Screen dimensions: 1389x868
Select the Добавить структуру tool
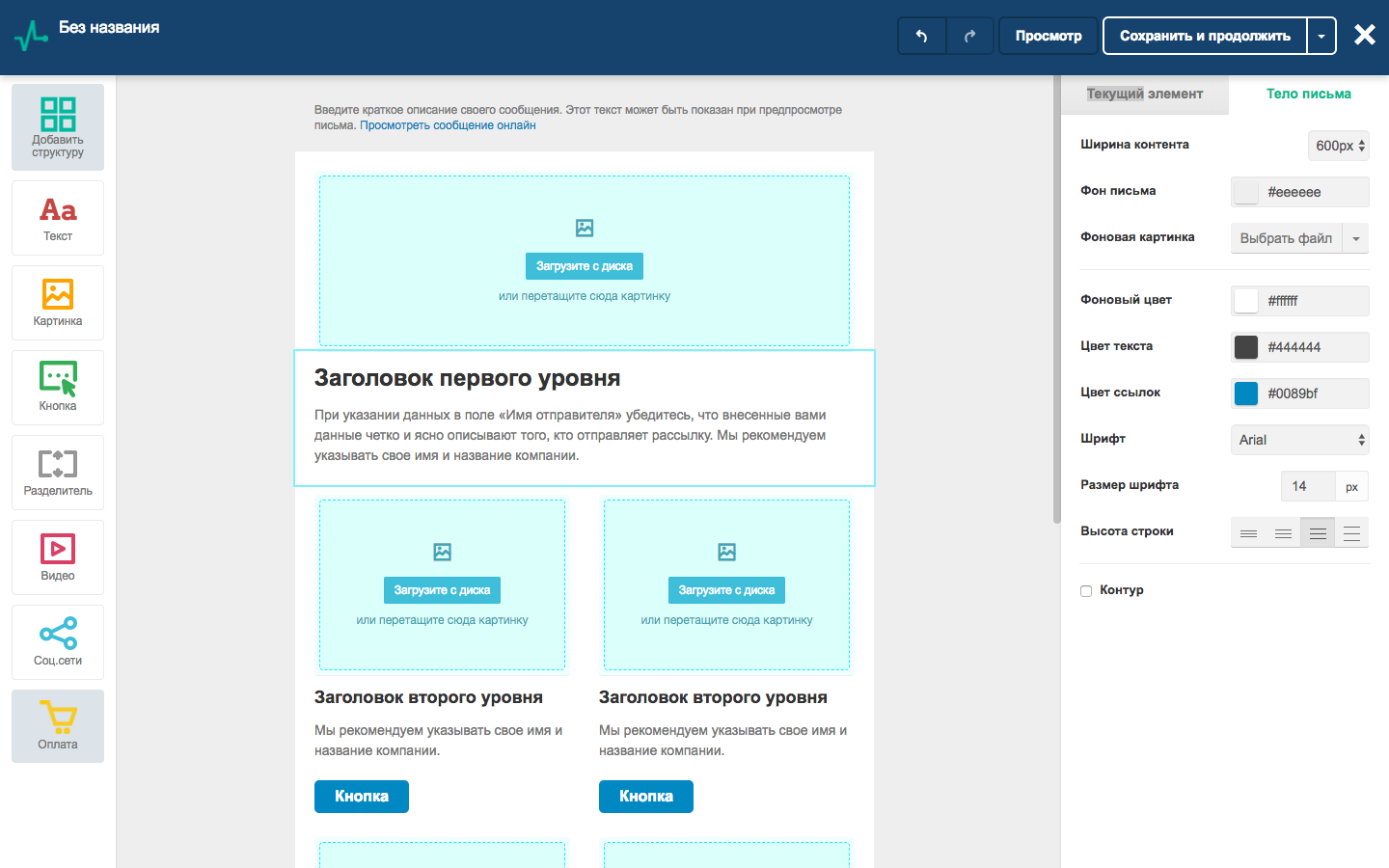[x=58, y=126]
